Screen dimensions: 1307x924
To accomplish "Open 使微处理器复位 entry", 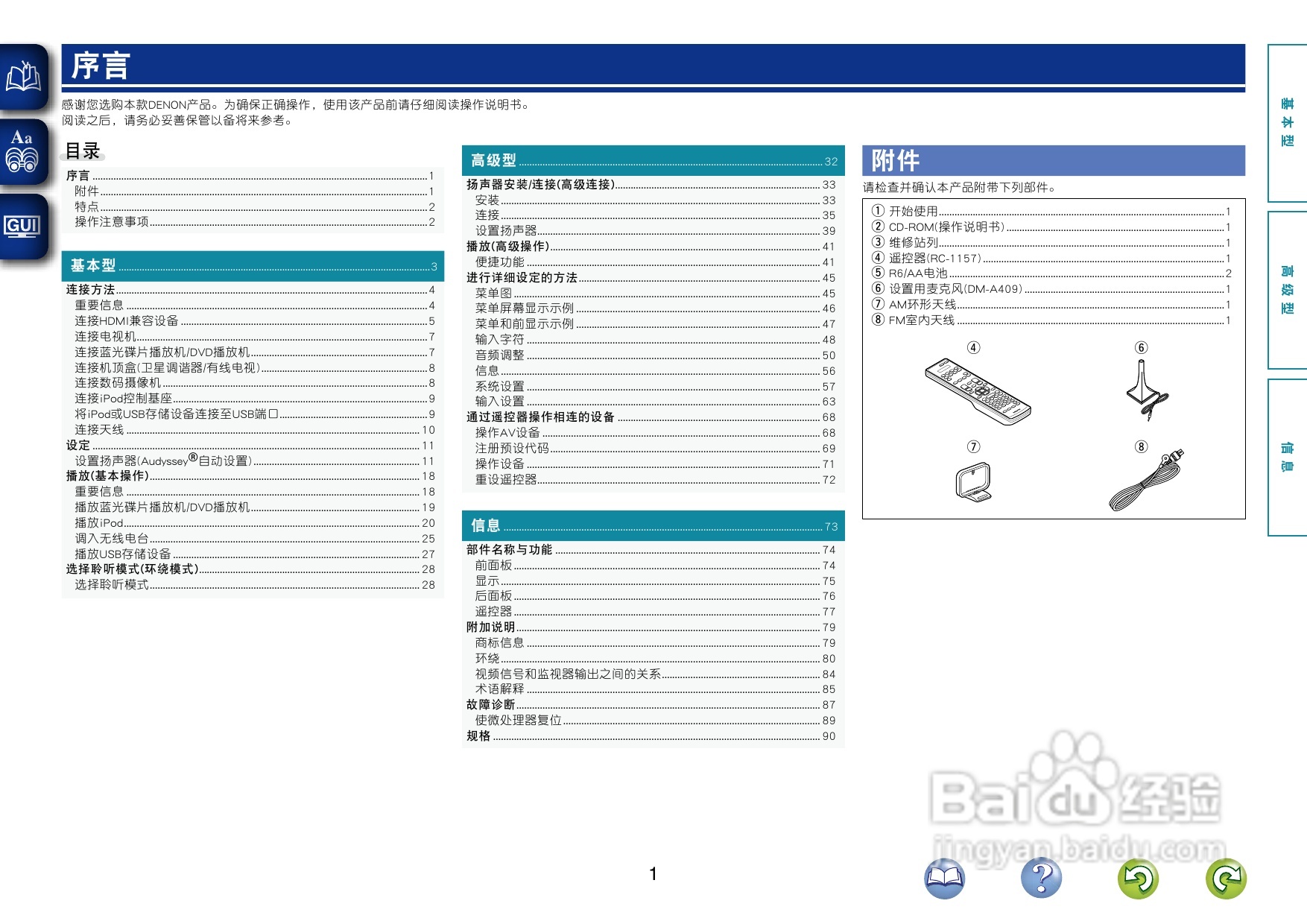I will coord(655,721).
